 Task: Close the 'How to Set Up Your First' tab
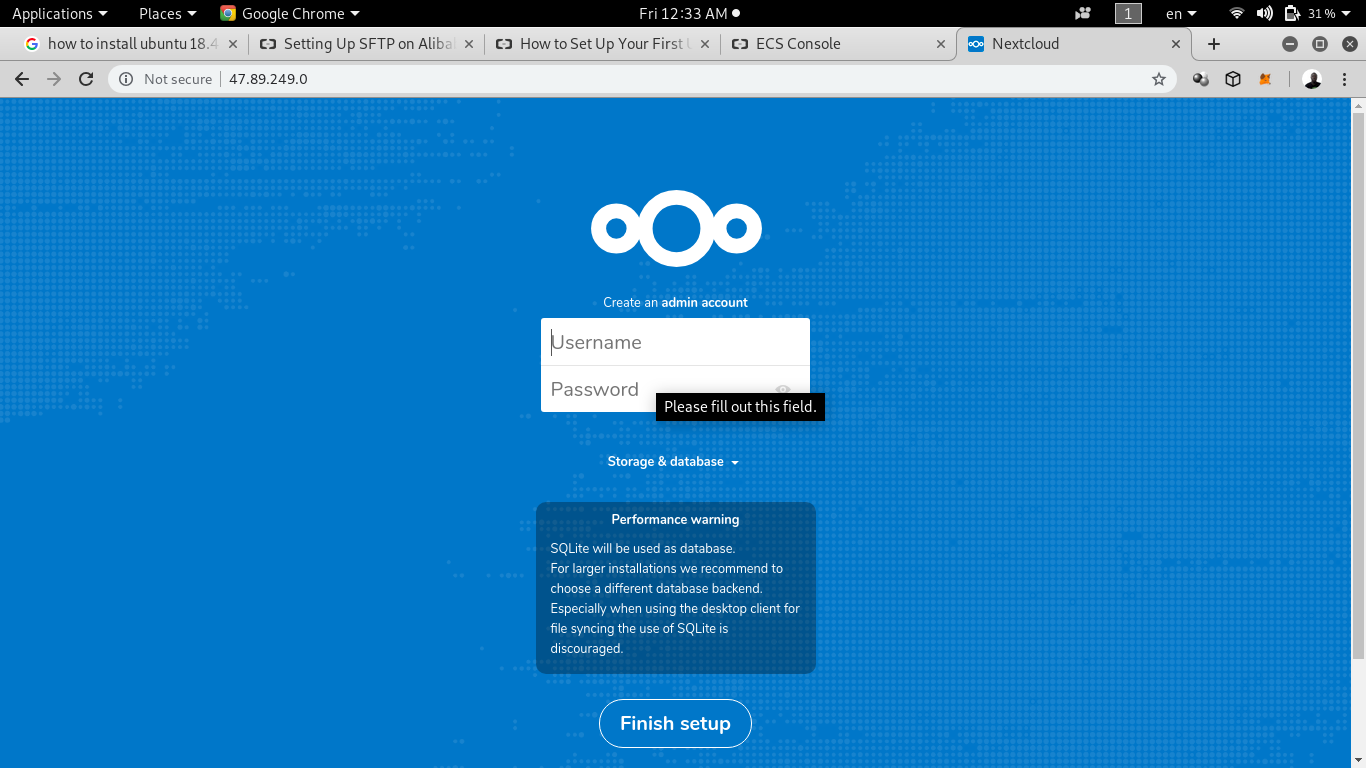[705, 44]
